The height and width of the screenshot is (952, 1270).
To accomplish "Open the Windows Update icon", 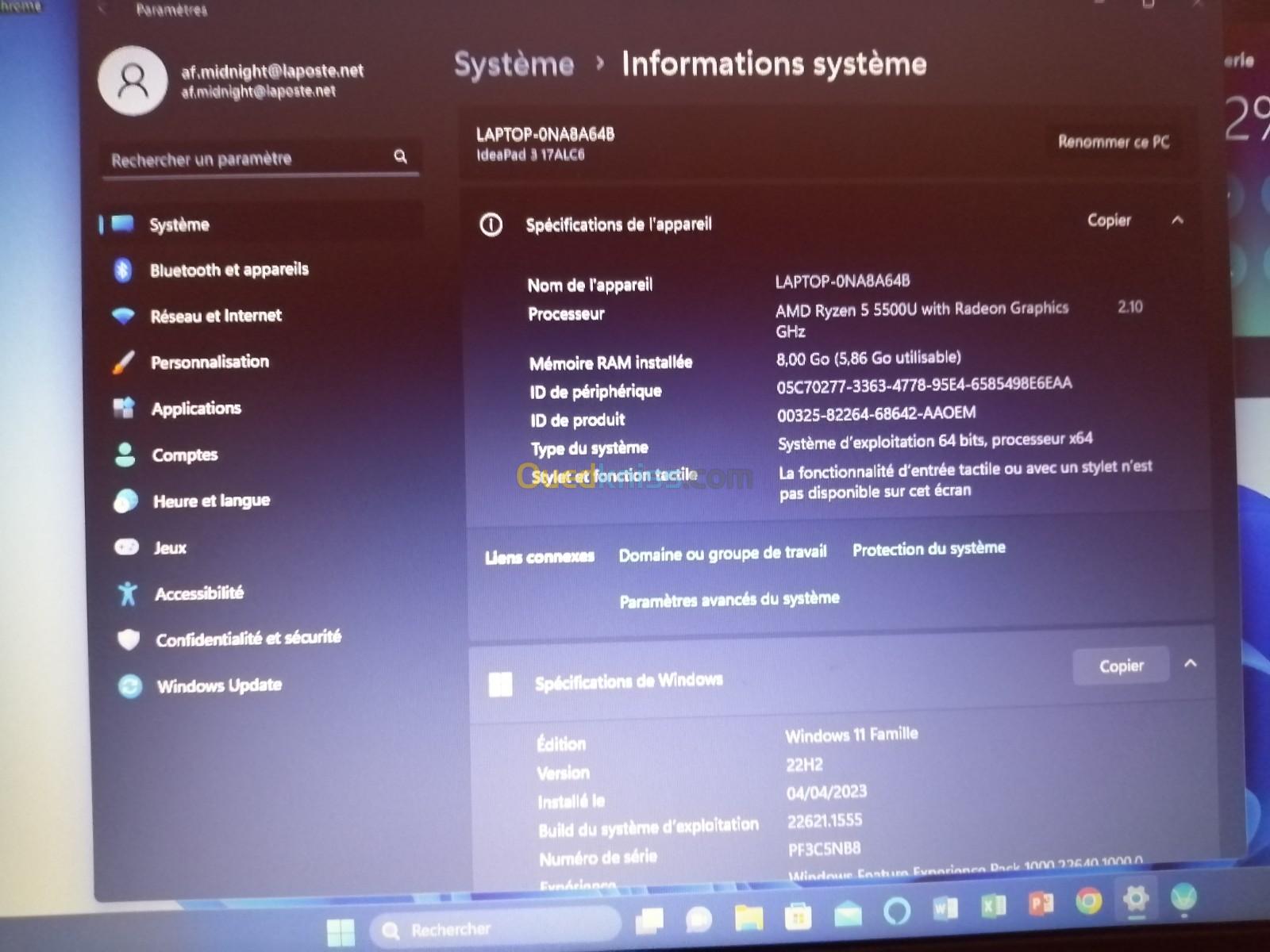I will (x=129, y=685).
